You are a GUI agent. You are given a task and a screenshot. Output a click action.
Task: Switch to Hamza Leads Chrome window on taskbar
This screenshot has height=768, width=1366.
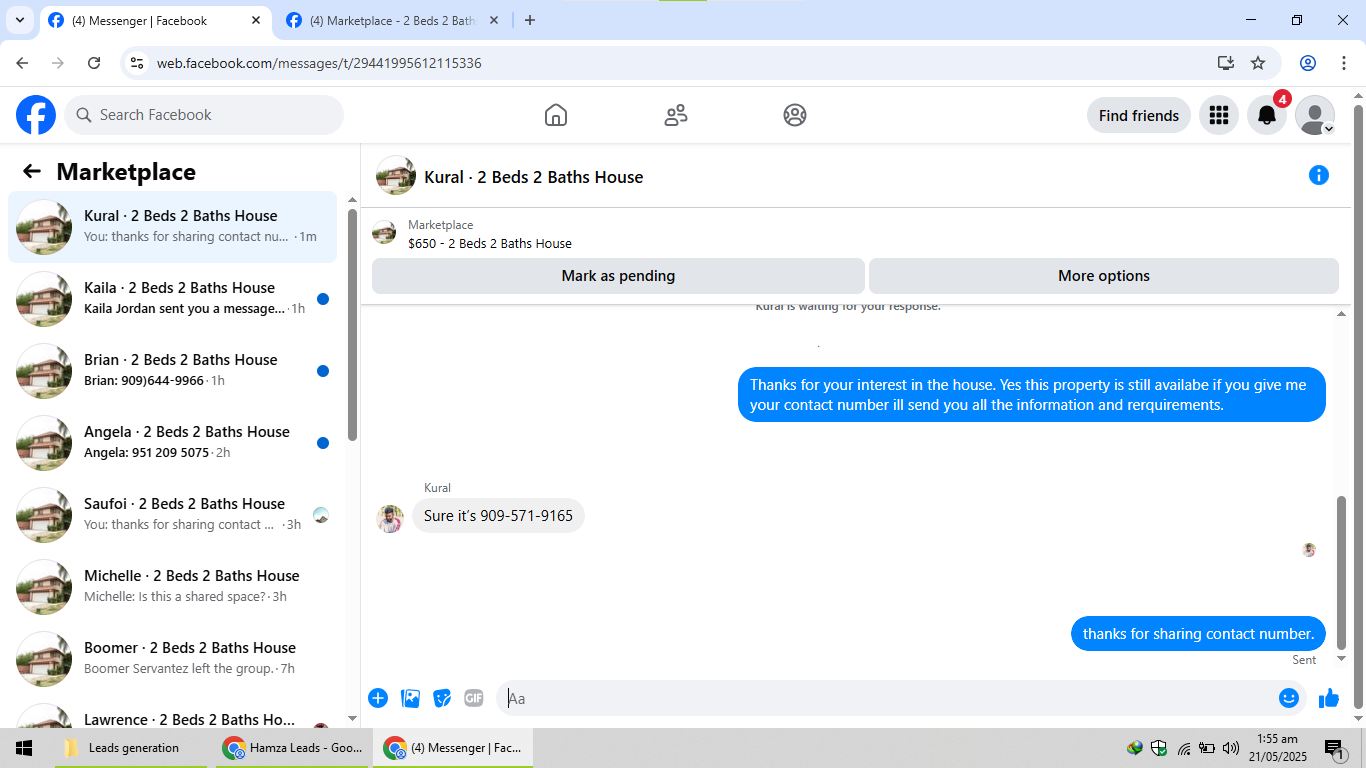291,748
